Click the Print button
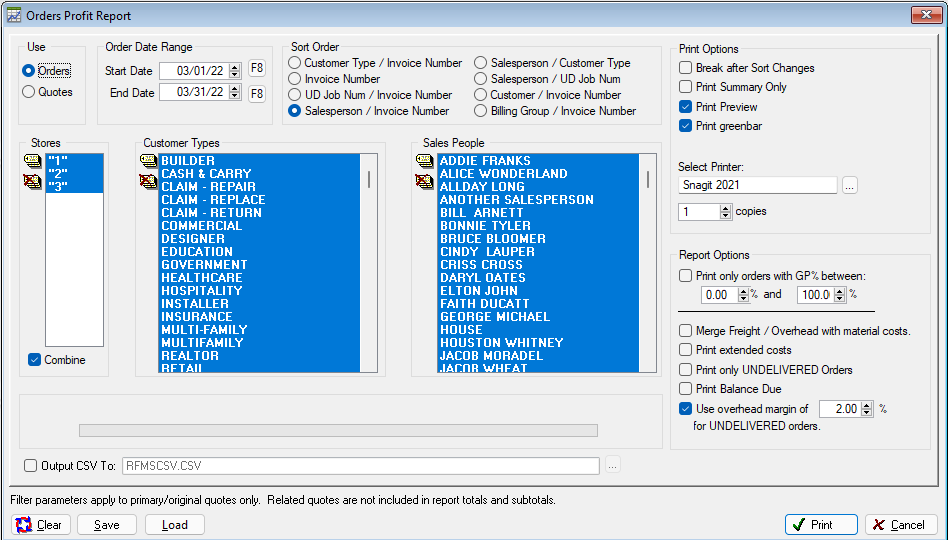This screenshot has height=540, width=948. coord(821,525)
